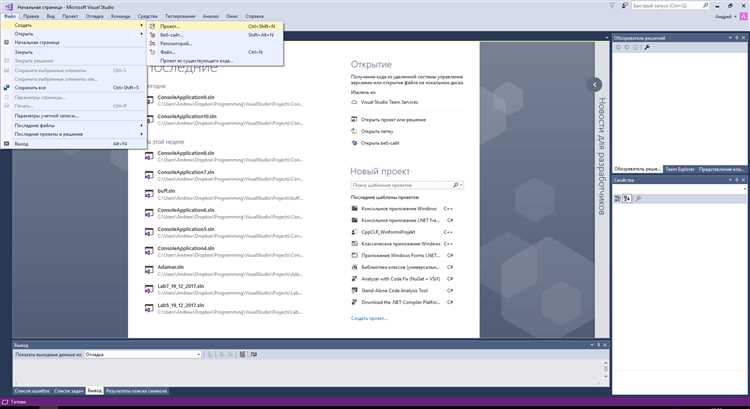Image resolution: width=750 pixels, height=409 pixels.
Task: Click the solution icon next to Adamar.sln
Action: (149, 270)
